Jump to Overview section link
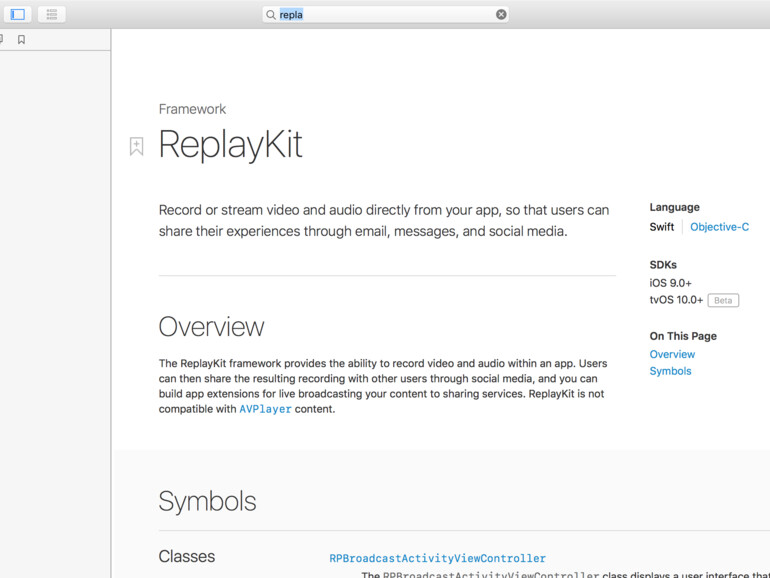The width and height of the screenshot is (770, 578). [672, 354]
